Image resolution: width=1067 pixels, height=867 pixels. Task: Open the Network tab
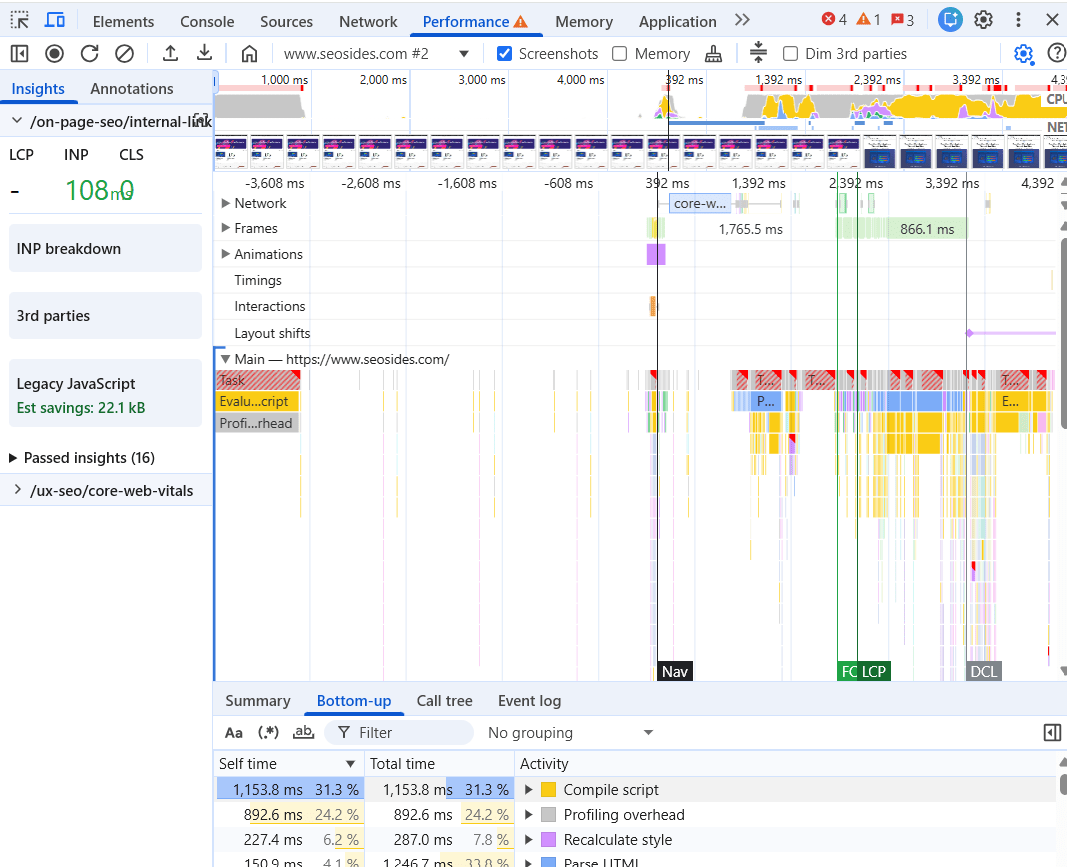point(368,22)
